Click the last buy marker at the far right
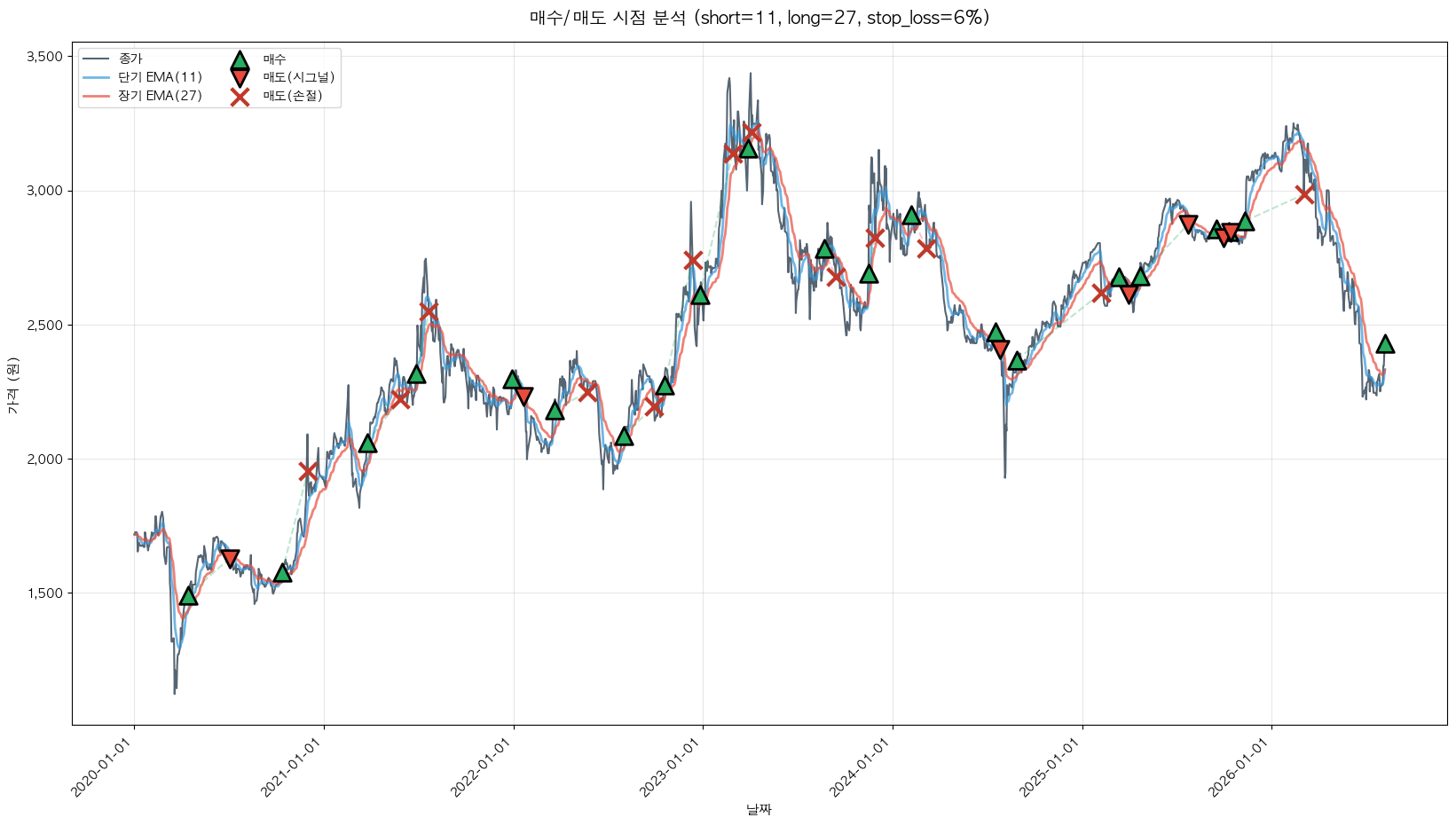This screenshot has width=1456, height=825. (x=1384, y=344)
